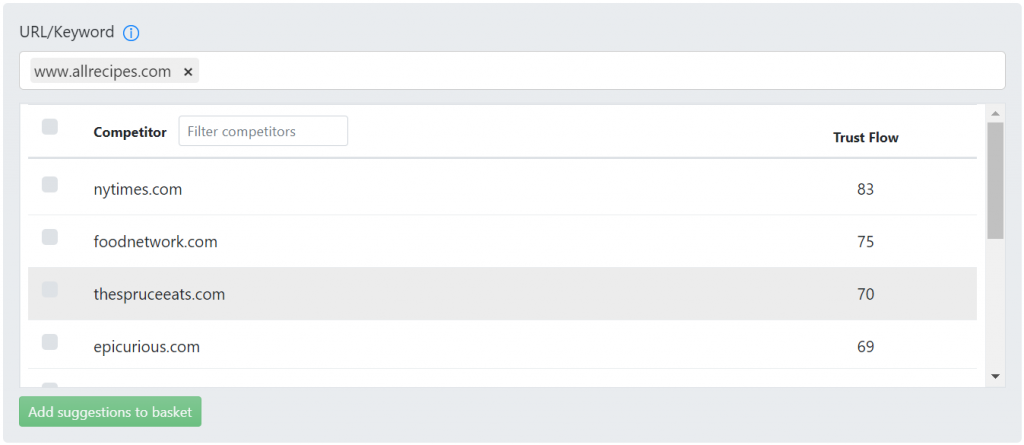Select the thespruceeats.com checkbox
Viewport: 1024px width, 445px height.
coord(50,289)
